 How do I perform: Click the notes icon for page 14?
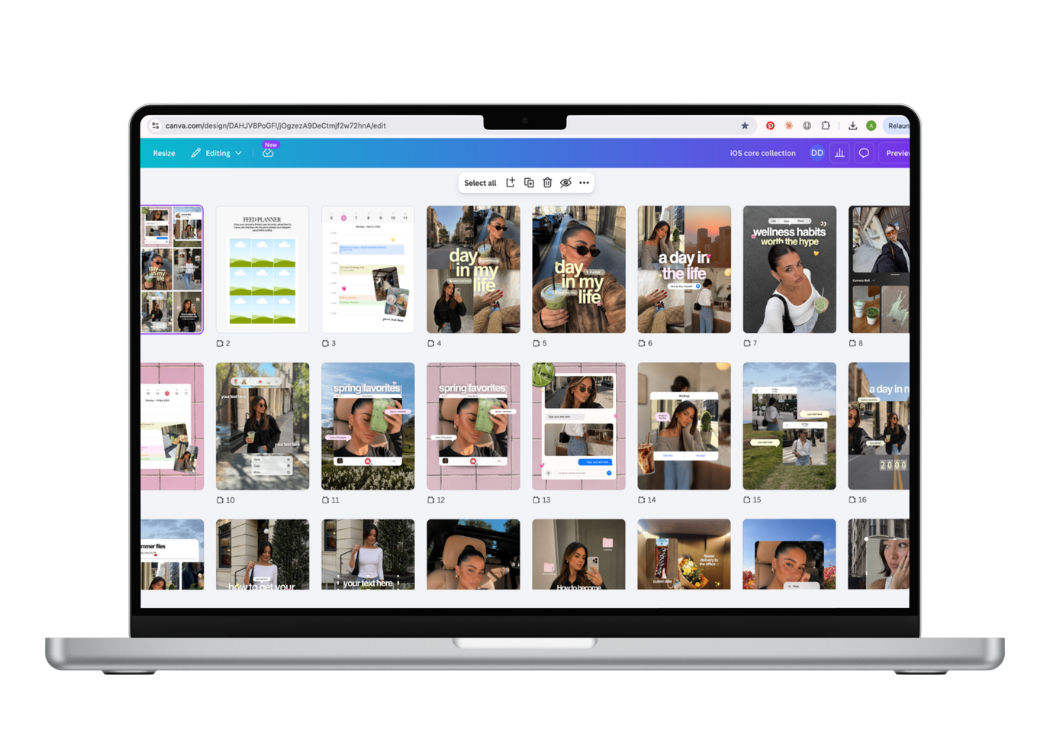point(642,500)
